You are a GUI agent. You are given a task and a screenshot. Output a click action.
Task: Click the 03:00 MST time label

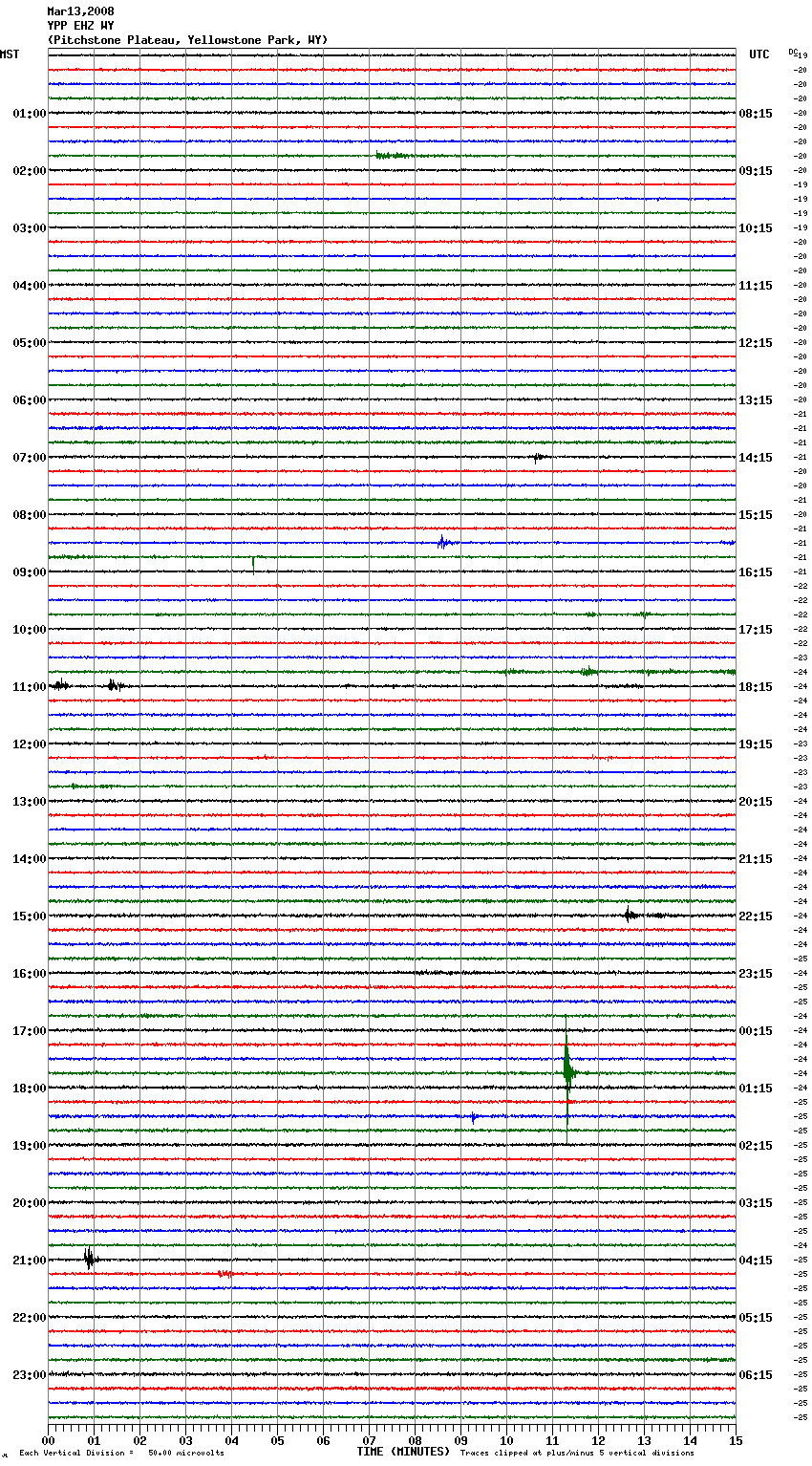(30, 228)
